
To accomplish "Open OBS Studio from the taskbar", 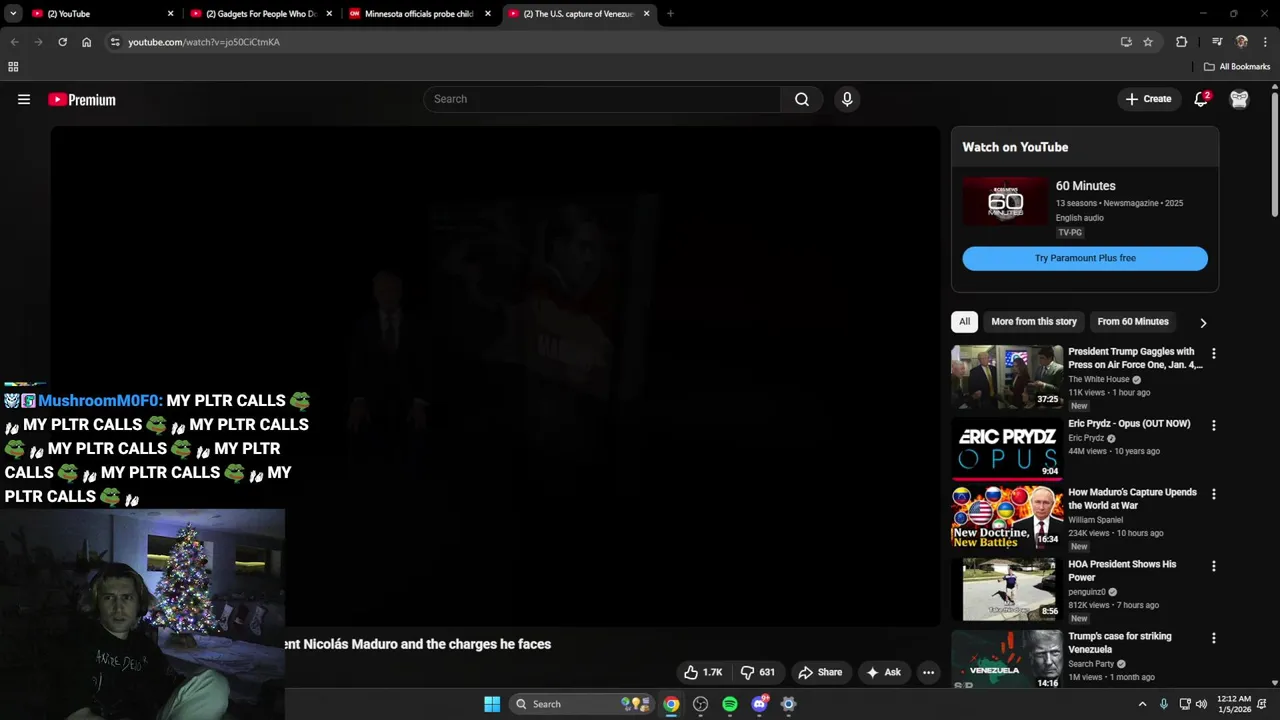I will point(701,704).
